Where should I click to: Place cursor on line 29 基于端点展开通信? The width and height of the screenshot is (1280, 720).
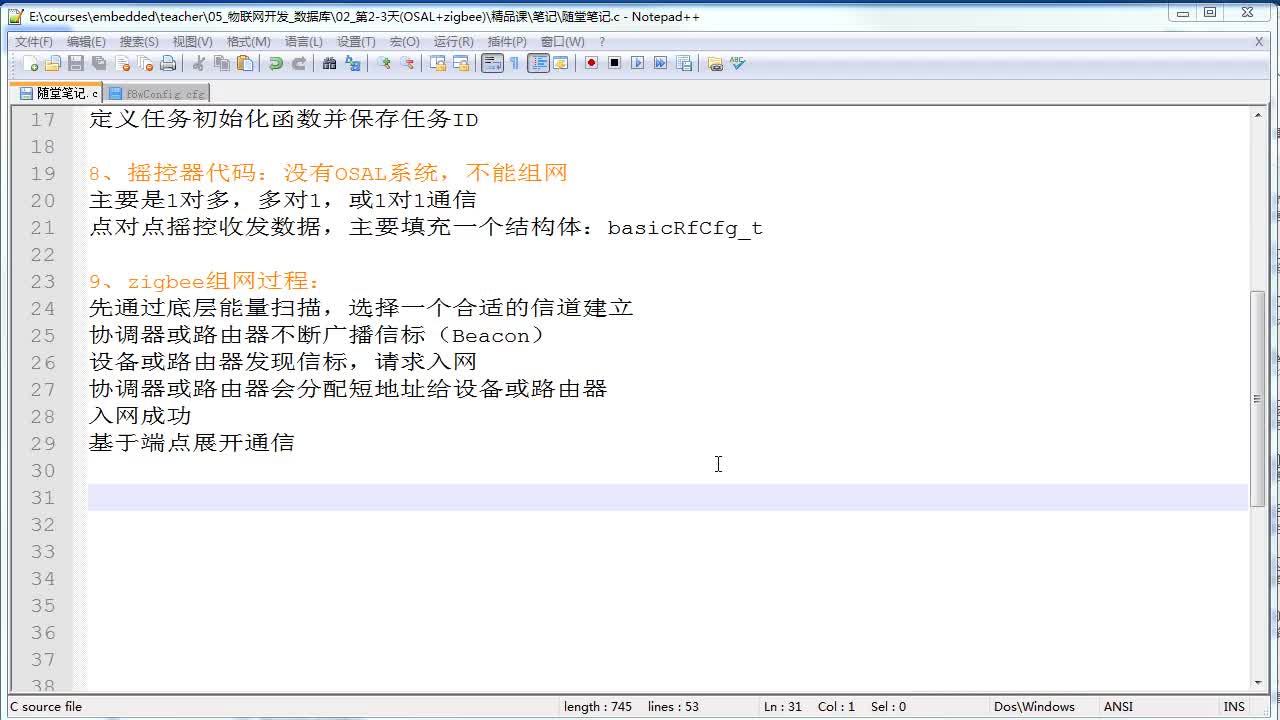(x=191, y=443)
